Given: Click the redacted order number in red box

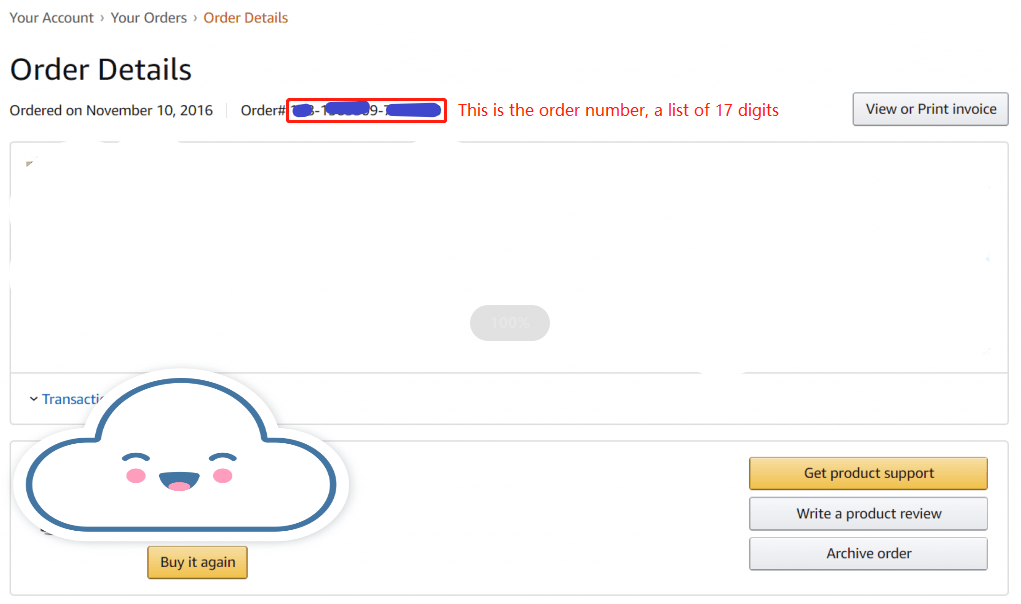Looking at the screenshot, I should coord(367,111).
